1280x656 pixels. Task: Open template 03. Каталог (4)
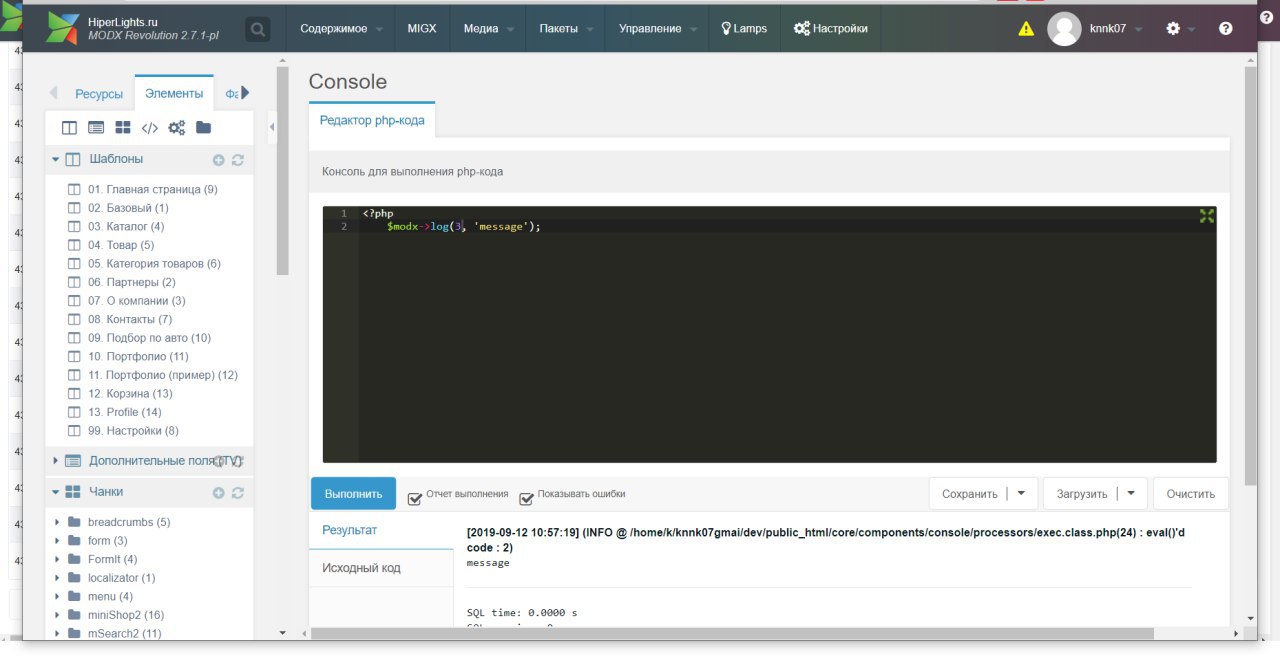point(126,227)
